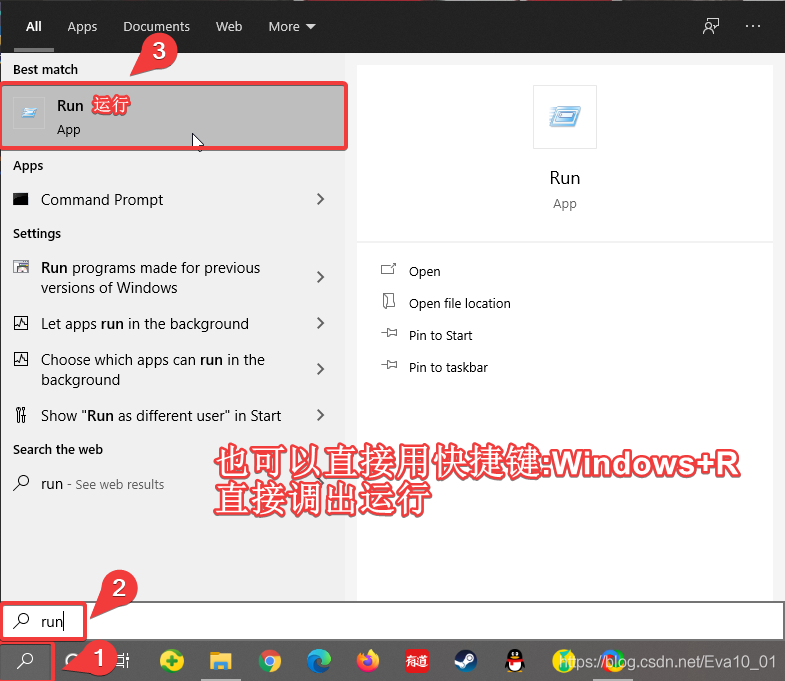Expand Command Prompt result arrow
The image size is (785, 681).
[x=320, y=199]
